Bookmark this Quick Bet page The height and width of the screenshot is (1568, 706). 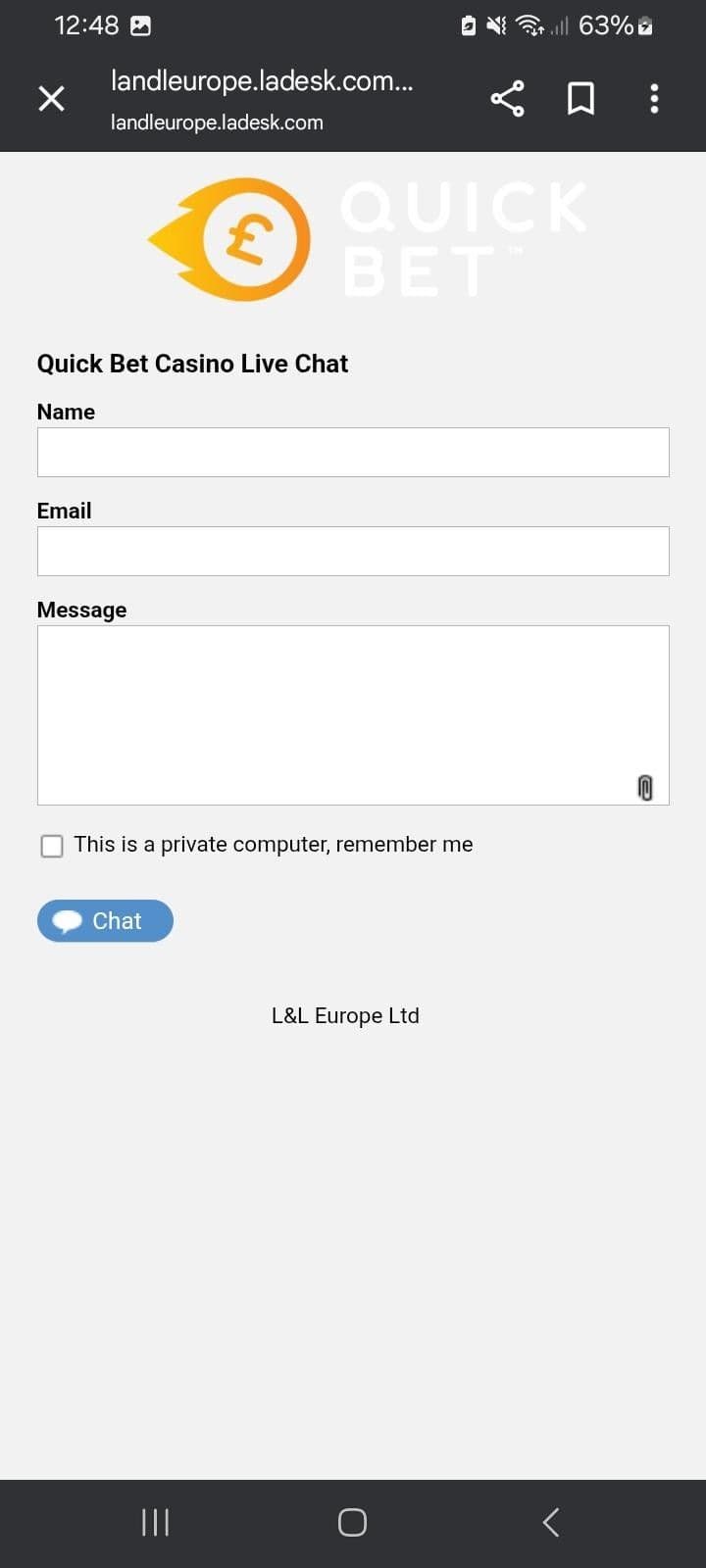[580, 98]
